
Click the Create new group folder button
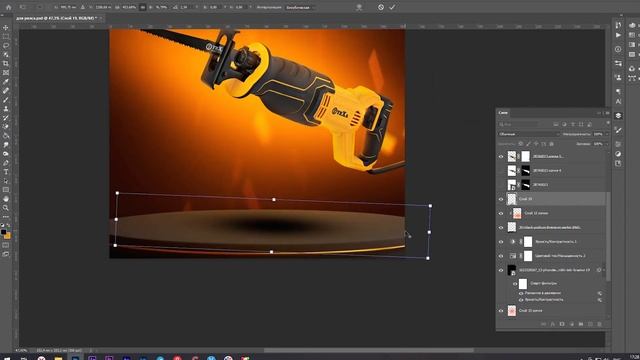click(x=581, y=324)
